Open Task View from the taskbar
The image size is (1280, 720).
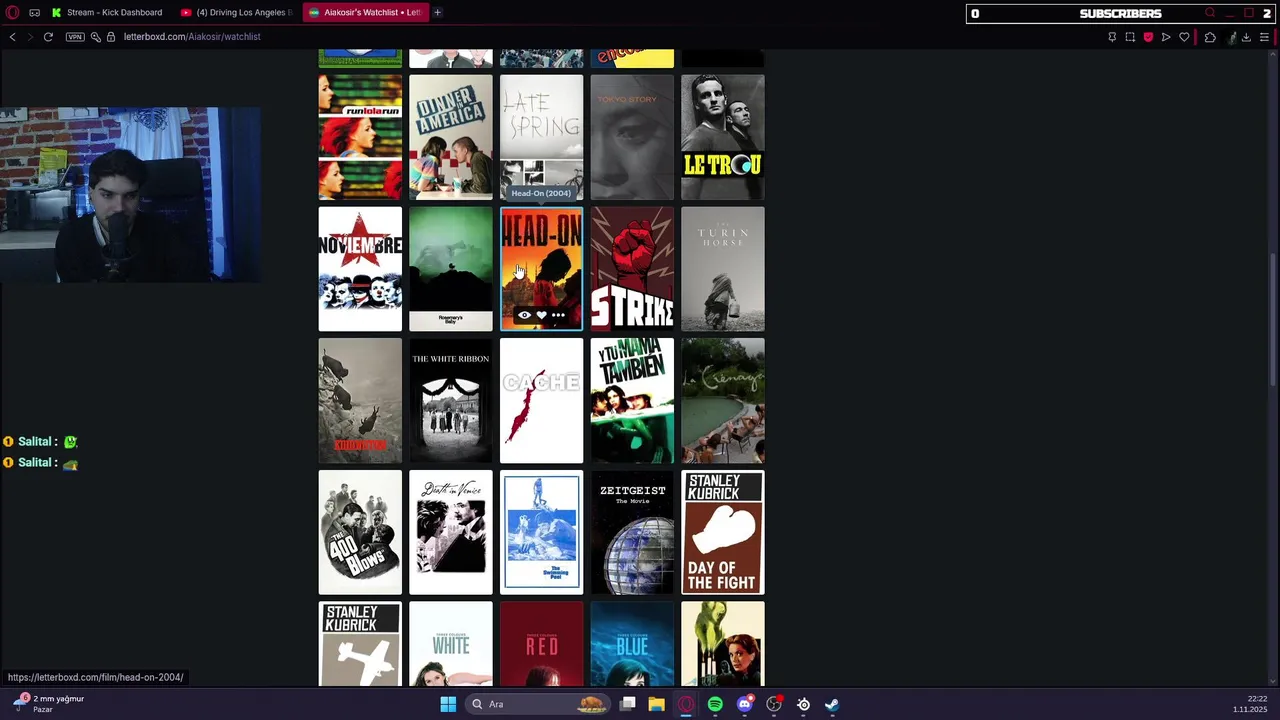pos(628,704)
